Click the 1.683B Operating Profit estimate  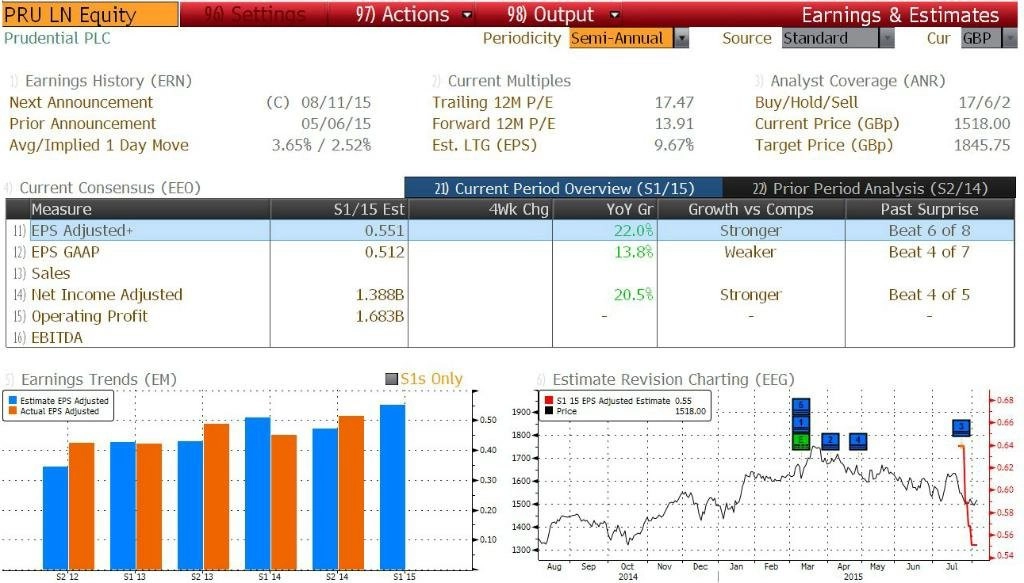point(380,316)
